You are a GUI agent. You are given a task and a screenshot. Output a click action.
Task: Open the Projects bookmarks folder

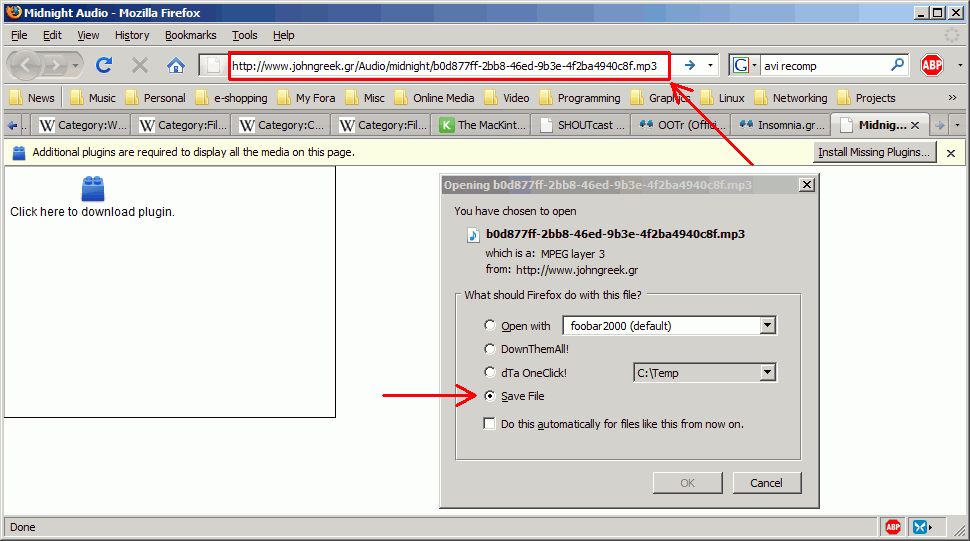click(x=866, y=98)
